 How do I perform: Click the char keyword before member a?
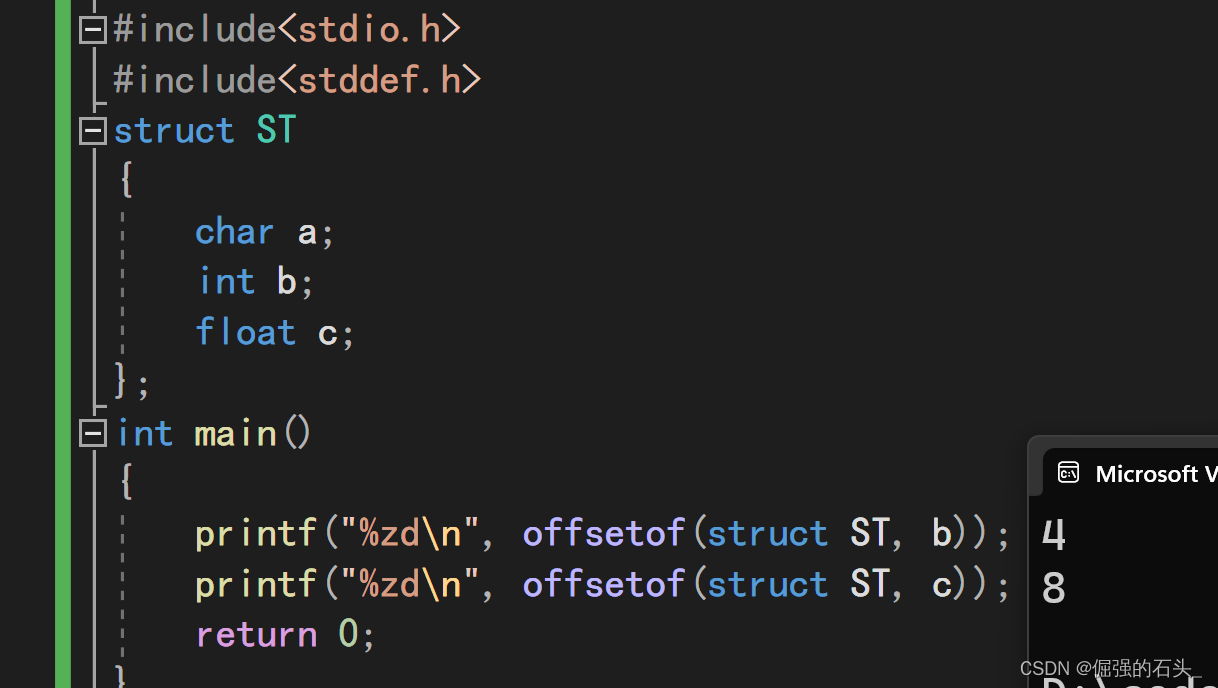(234, 232)
